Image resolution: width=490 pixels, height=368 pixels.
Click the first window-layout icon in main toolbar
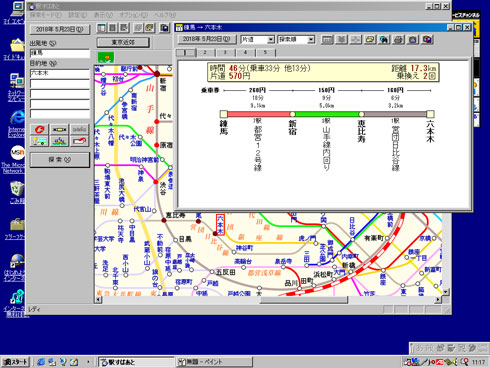[102, 28]
